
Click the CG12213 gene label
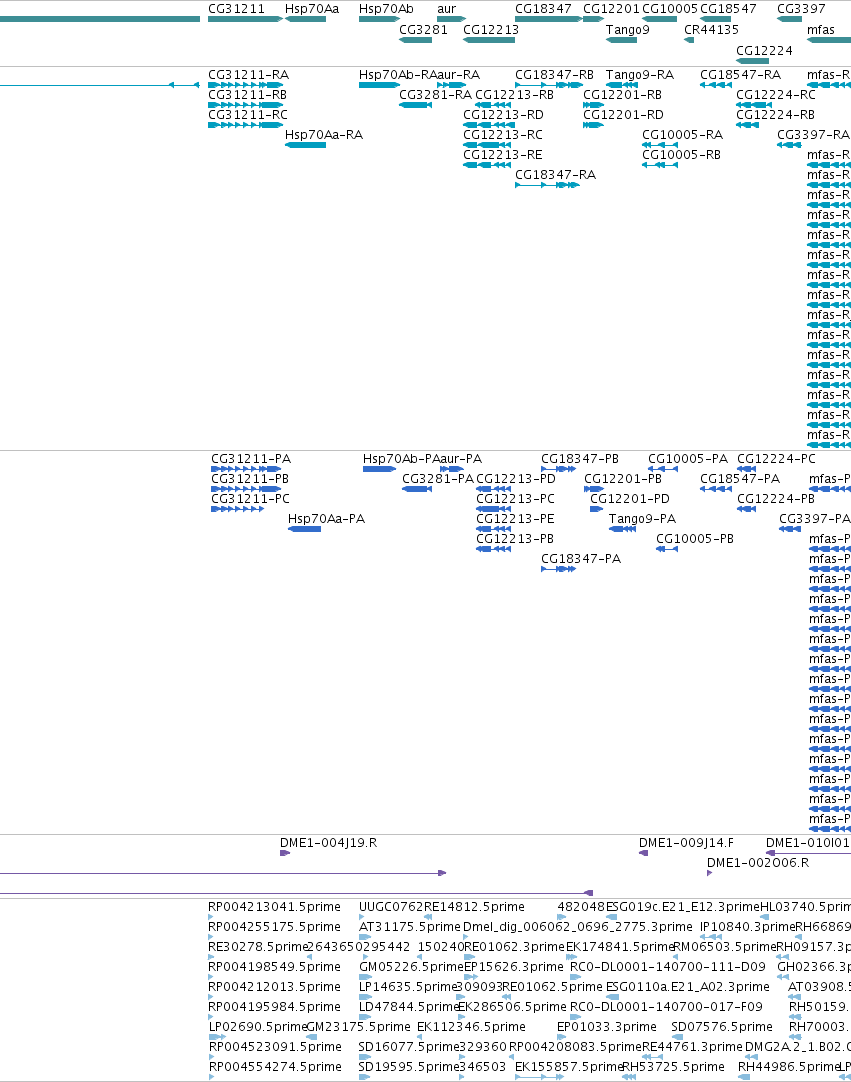click(x=491, y=30)
